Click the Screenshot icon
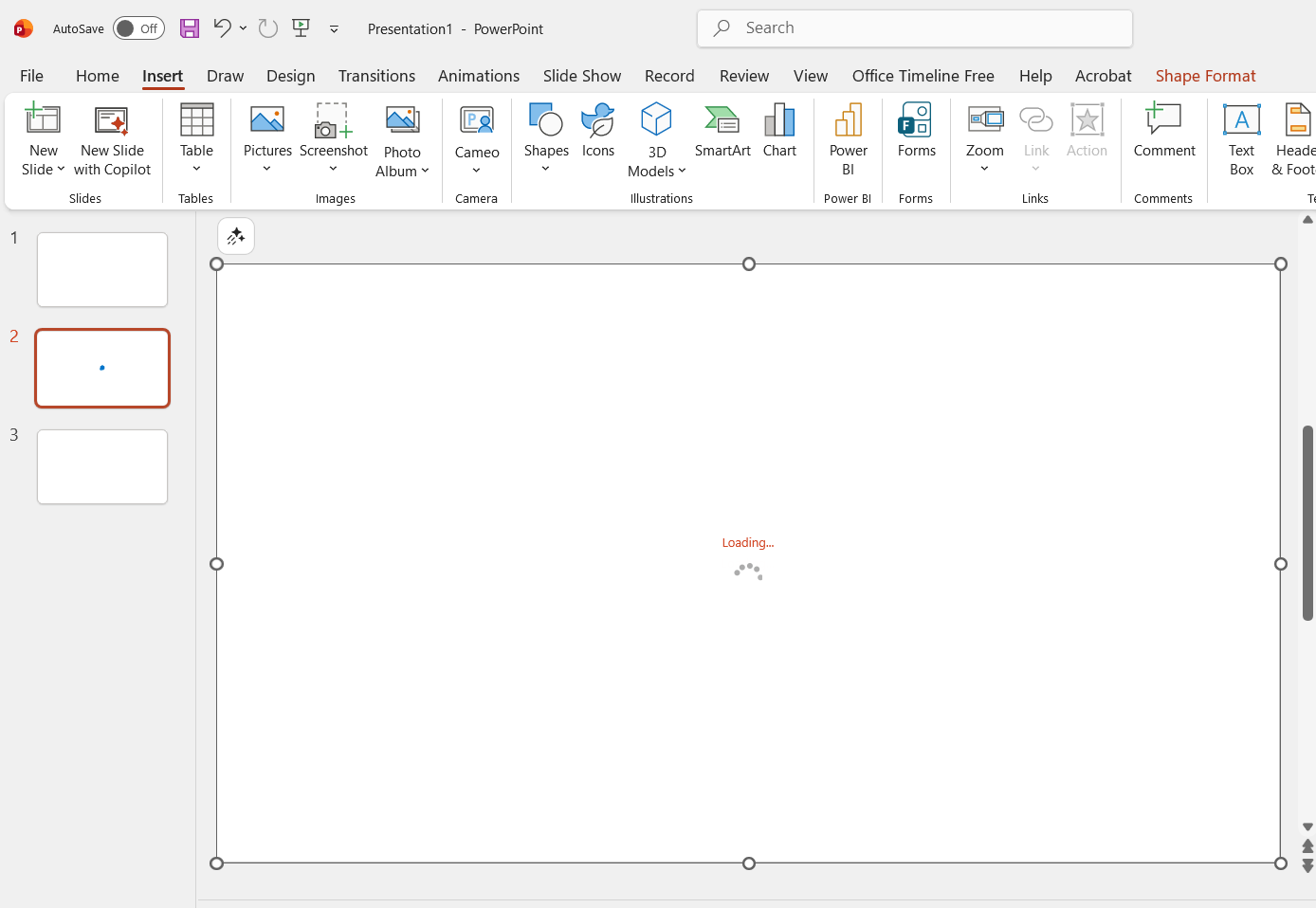 (333, 119)
